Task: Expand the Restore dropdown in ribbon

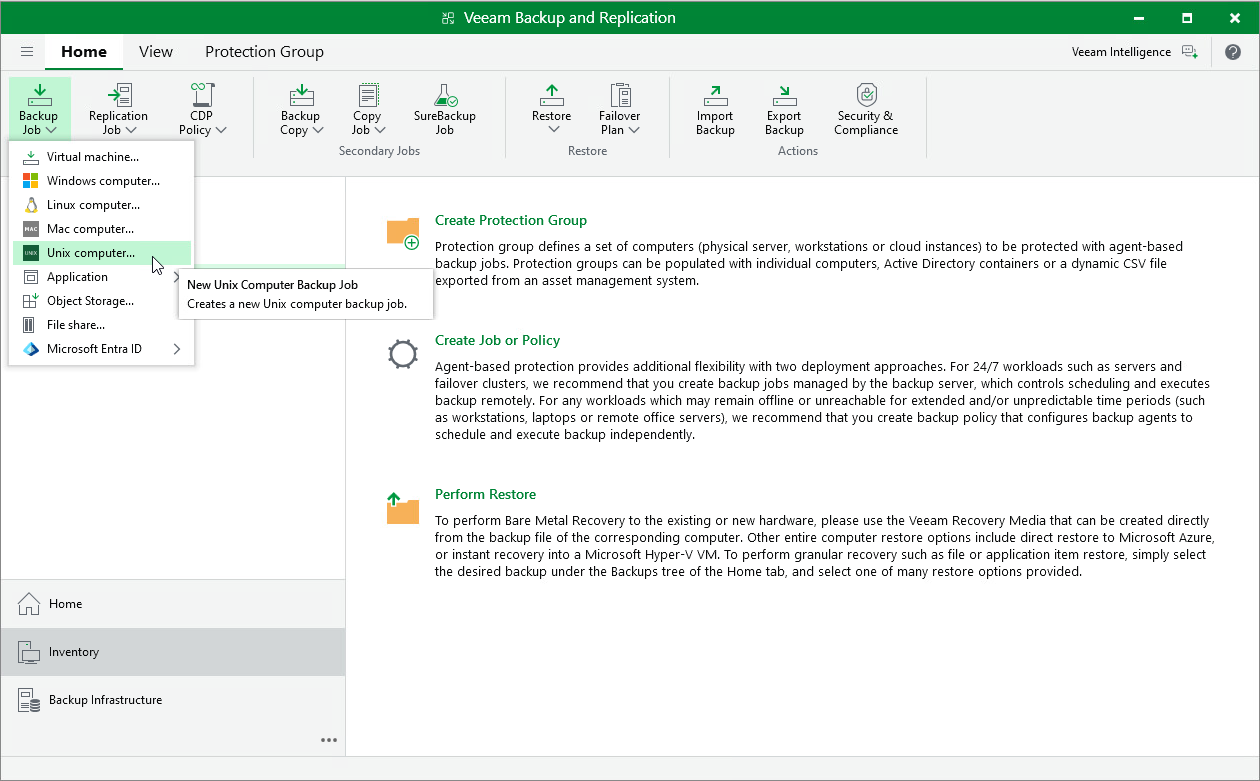Action: (552, 109)
